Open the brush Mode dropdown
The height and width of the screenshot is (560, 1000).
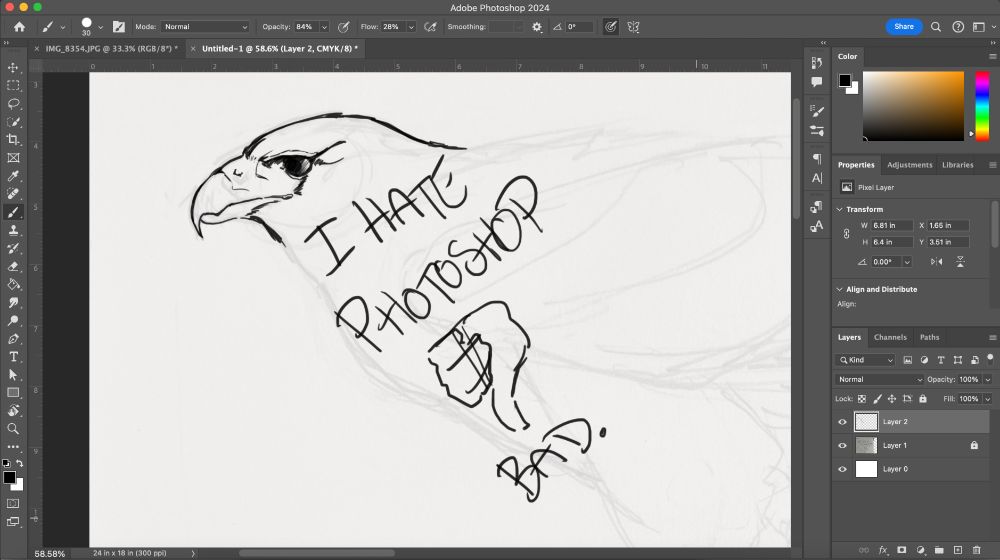(205, 27)
